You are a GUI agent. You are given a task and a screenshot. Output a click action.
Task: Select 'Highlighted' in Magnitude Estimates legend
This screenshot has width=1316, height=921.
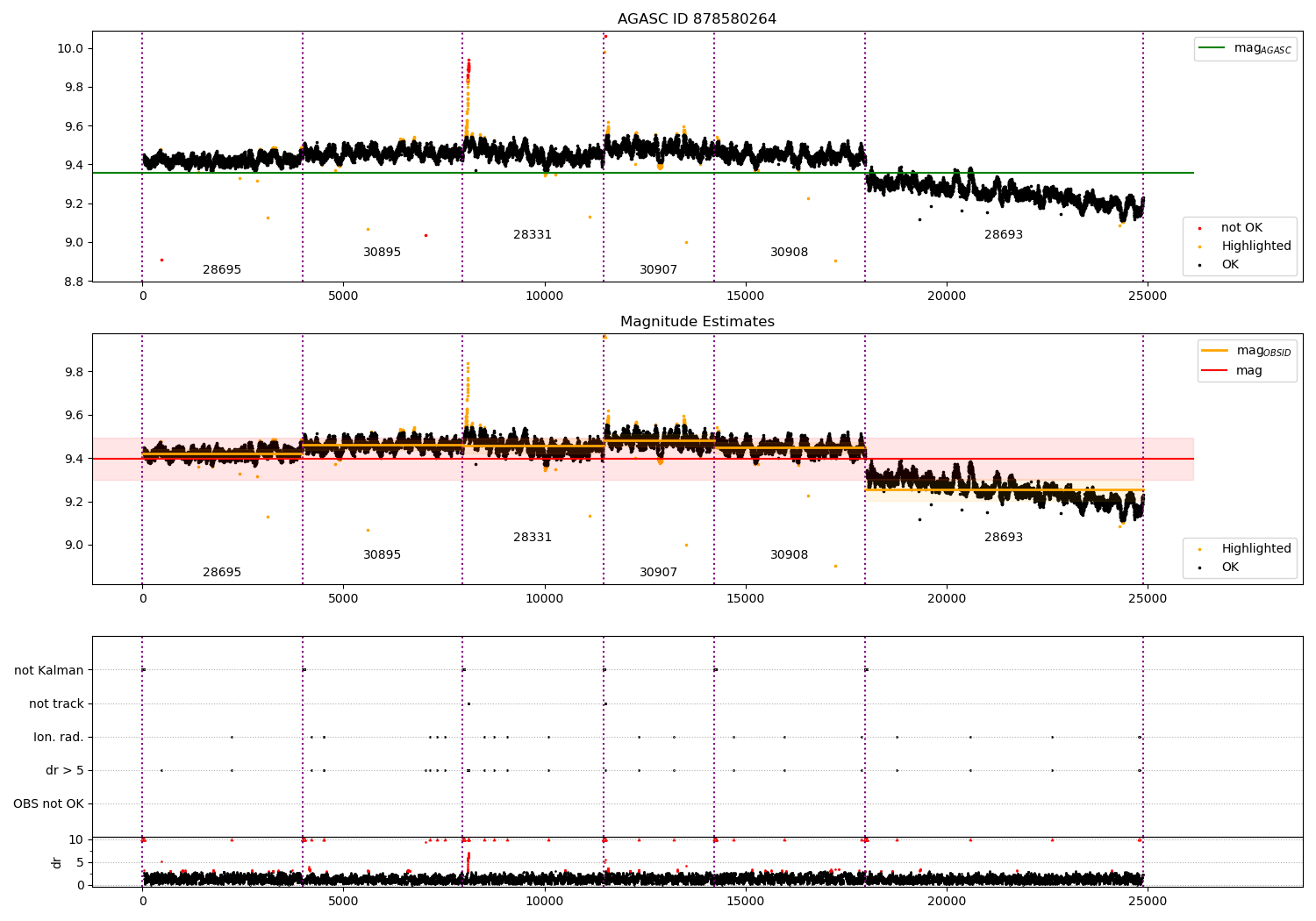coord(1255,549)
